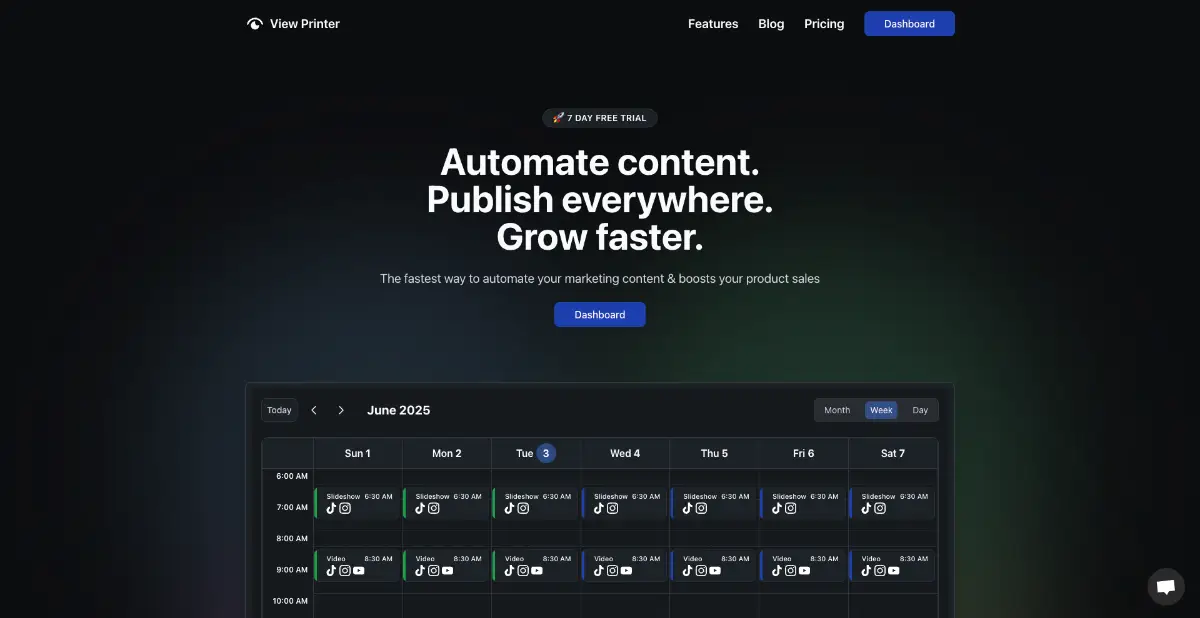1200x618 pixels.
Task: Switch calendar to Month view
Action: click(x=837, y=410)
